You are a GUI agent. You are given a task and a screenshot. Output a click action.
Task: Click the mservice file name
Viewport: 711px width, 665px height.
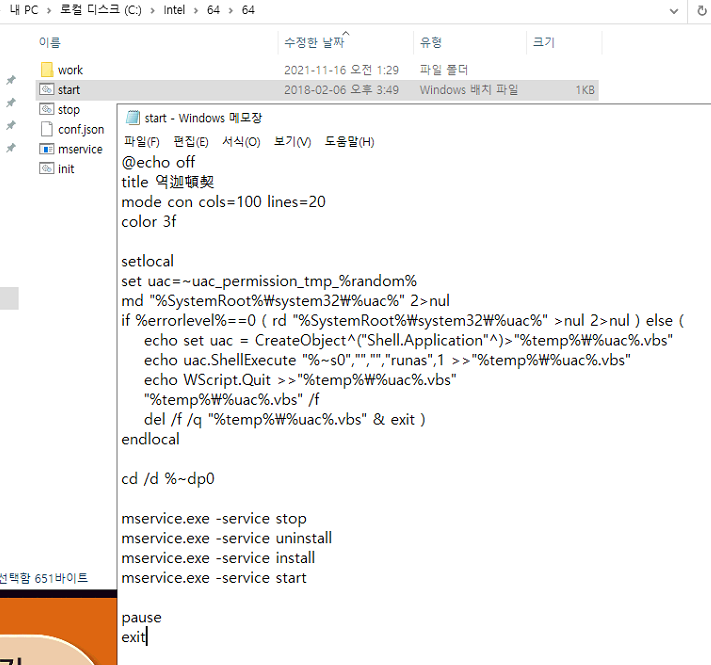[x=80, y=149]
